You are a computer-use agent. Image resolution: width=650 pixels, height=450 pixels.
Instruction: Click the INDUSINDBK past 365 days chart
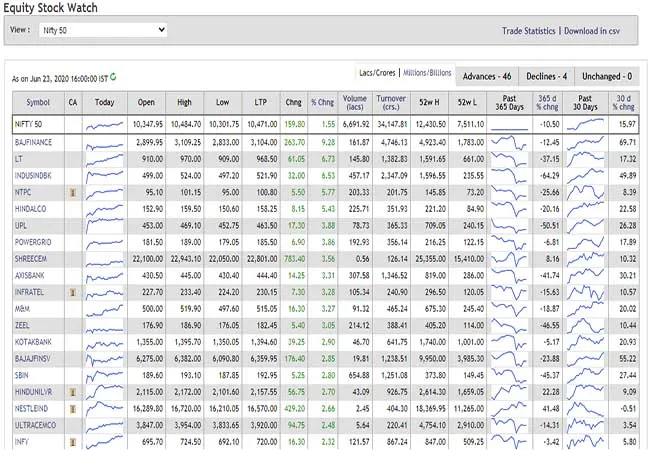coord(509,175)
